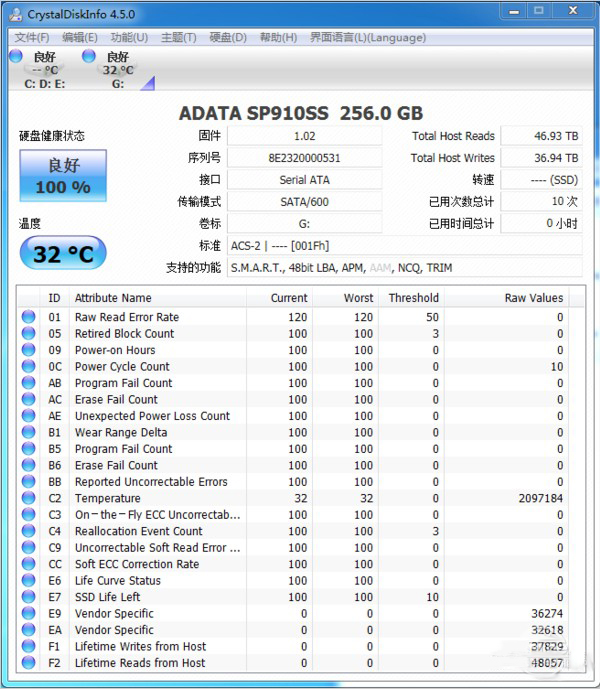Click status orb for Soft ECC Correction Rate

click(29, 564)
